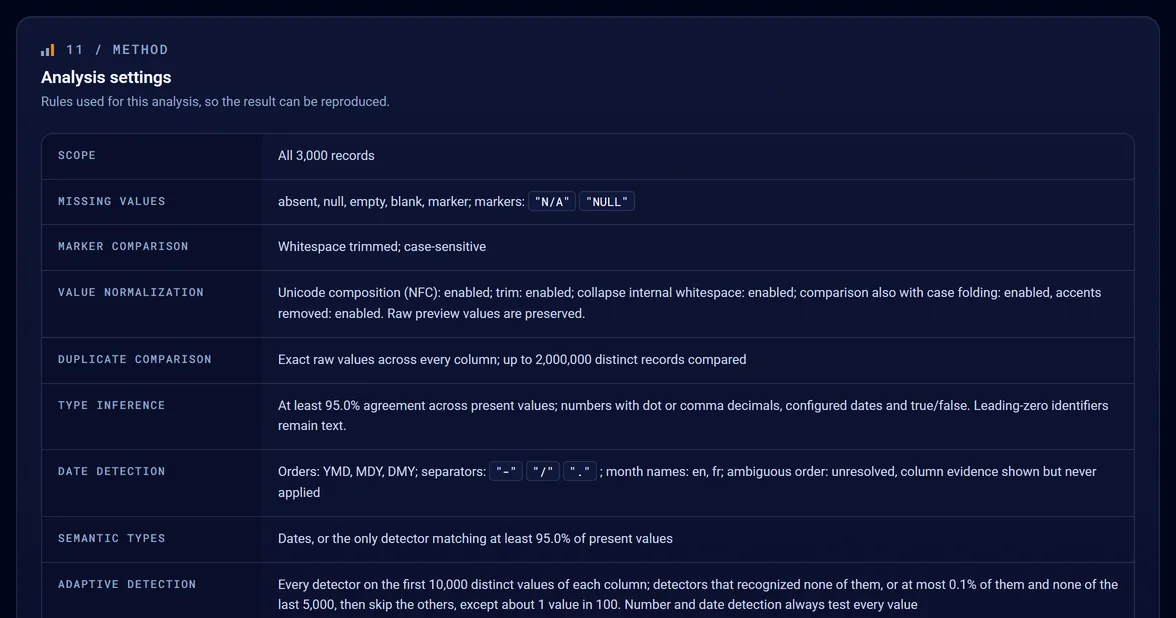
Task: Click the SEMANTIC TYPES row label
Action: point(111,538)
